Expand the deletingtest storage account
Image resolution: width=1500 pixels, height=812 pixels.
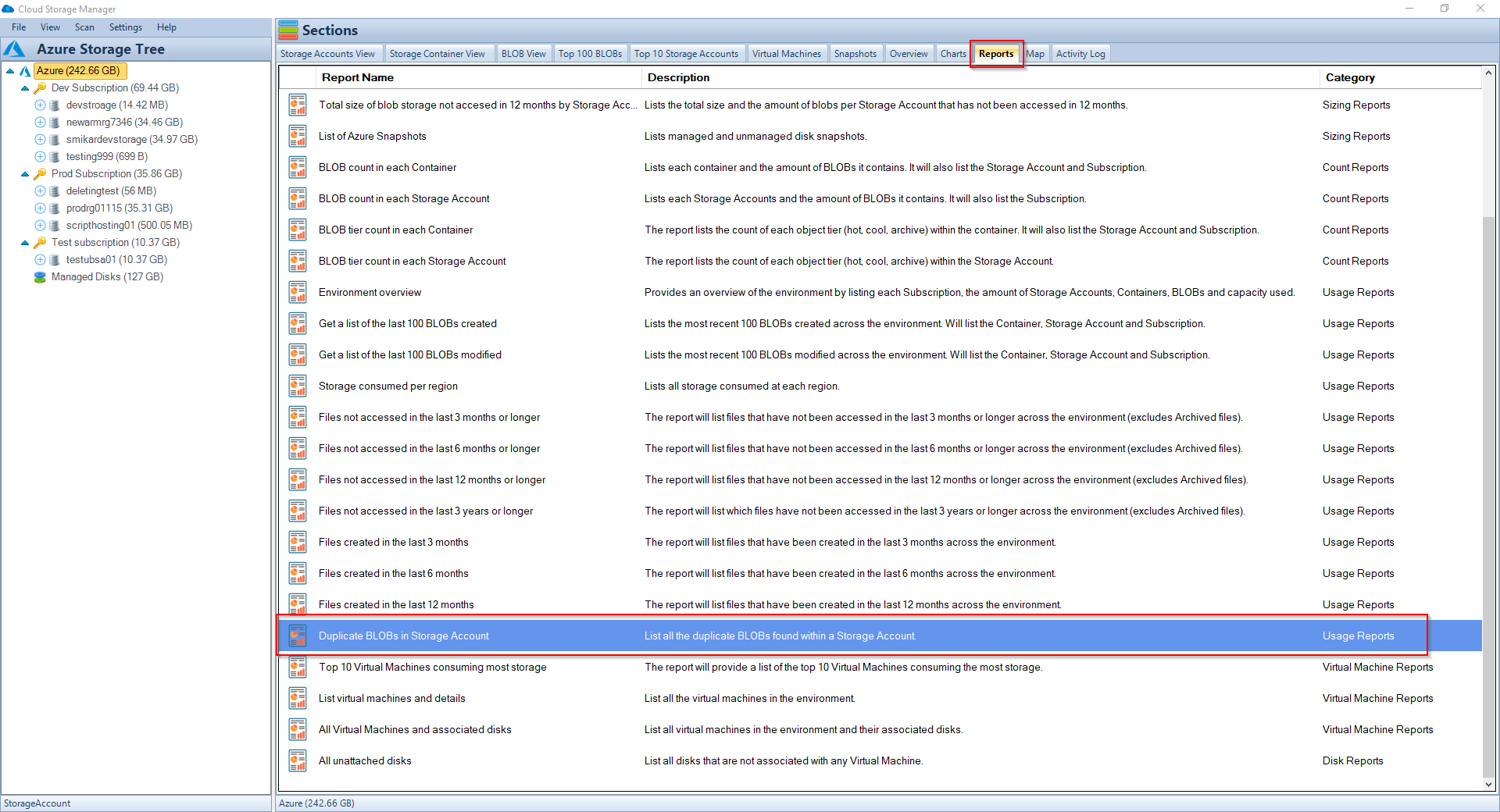pos(40,191)
